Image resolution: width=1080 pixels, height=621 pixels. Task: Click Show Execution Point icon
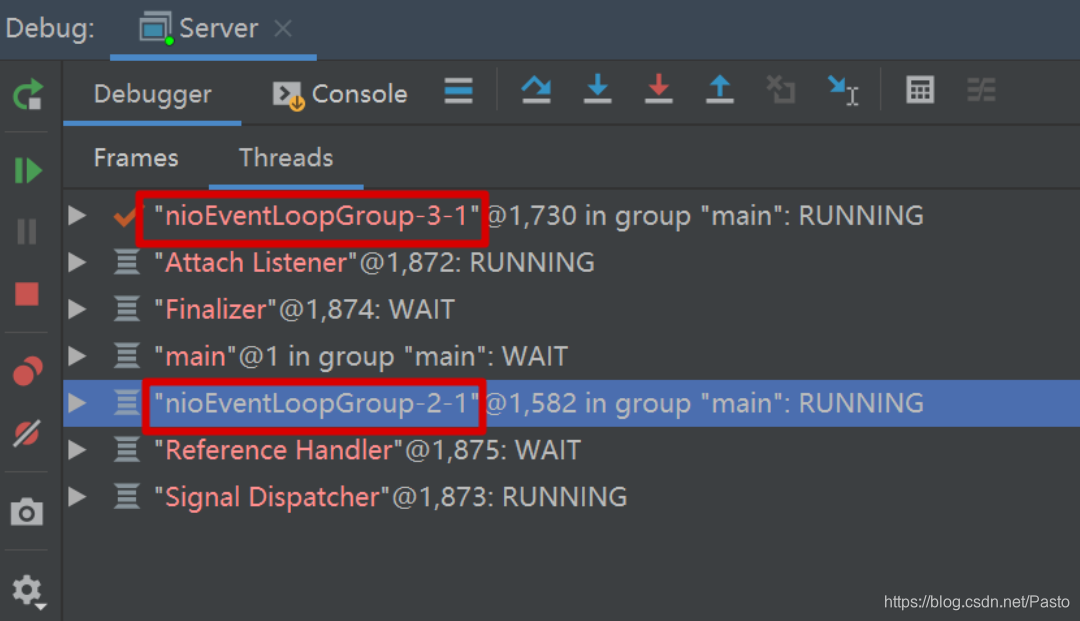[458, 90]
